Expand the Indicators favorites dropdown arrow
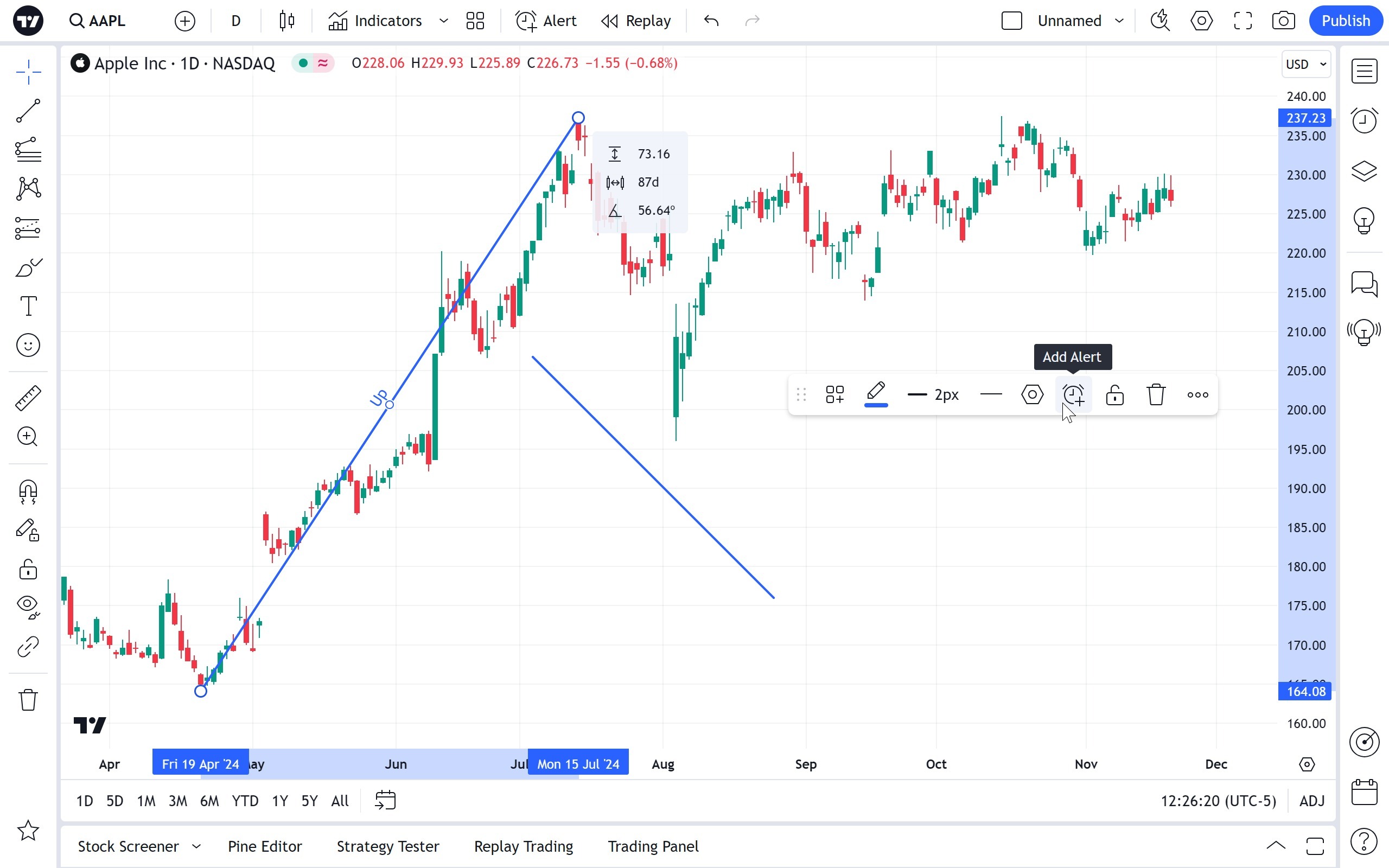 click(443, 21)
